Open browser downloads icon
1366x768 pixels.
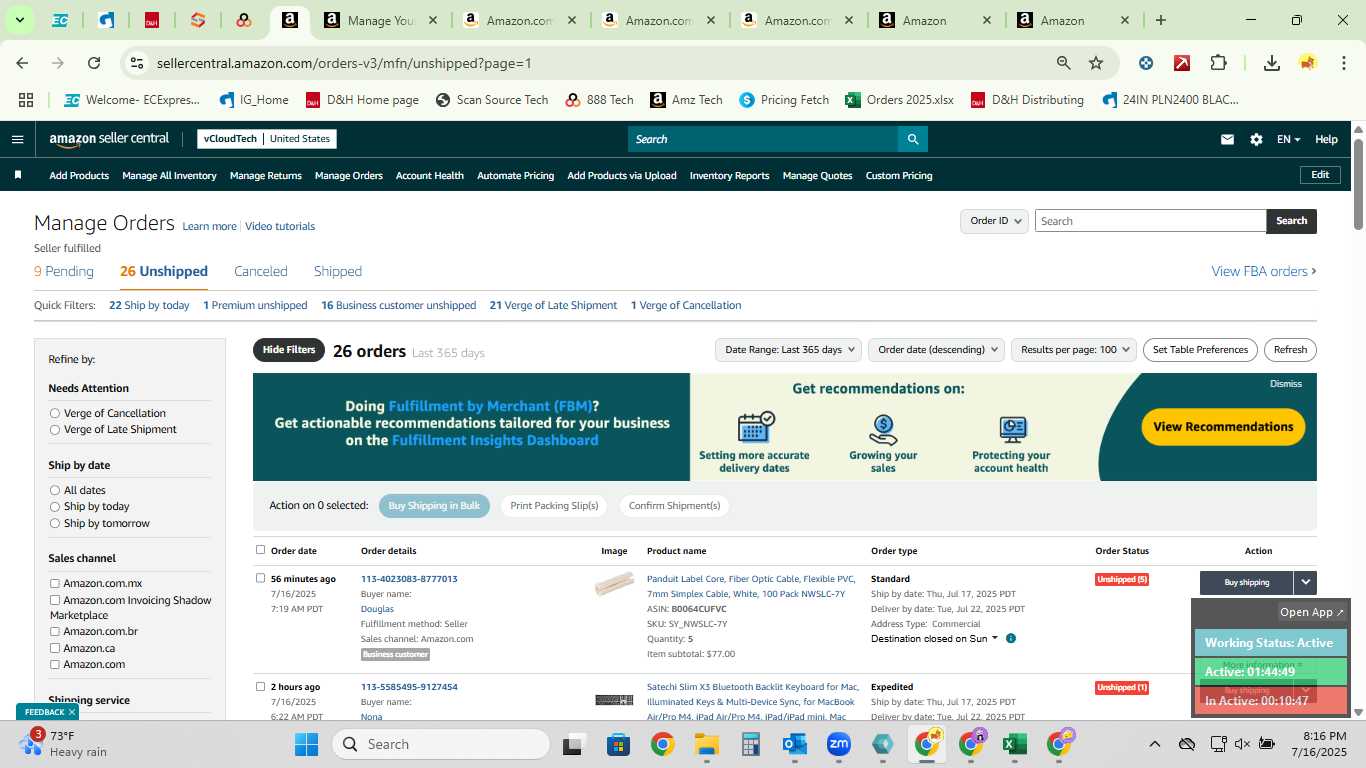point(1272,63)
